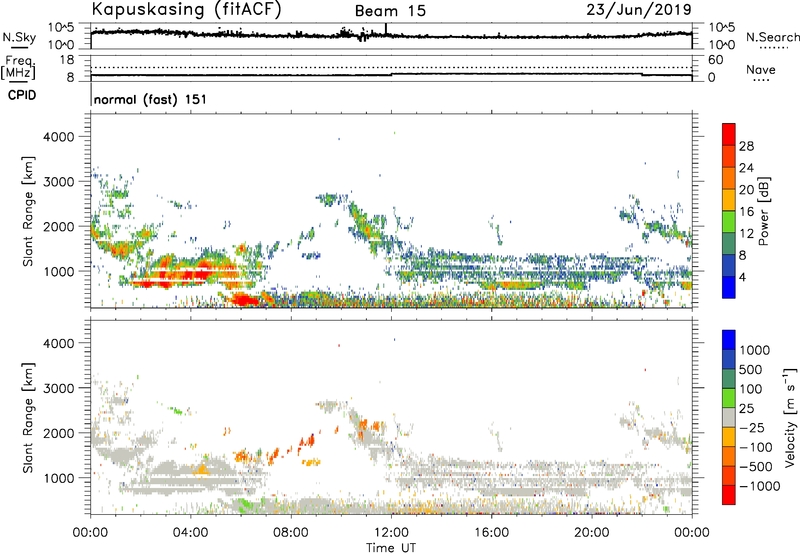Screen dimensions: 800x554
Task: Click the 04:00 time axis tick label
Action: 190,533
